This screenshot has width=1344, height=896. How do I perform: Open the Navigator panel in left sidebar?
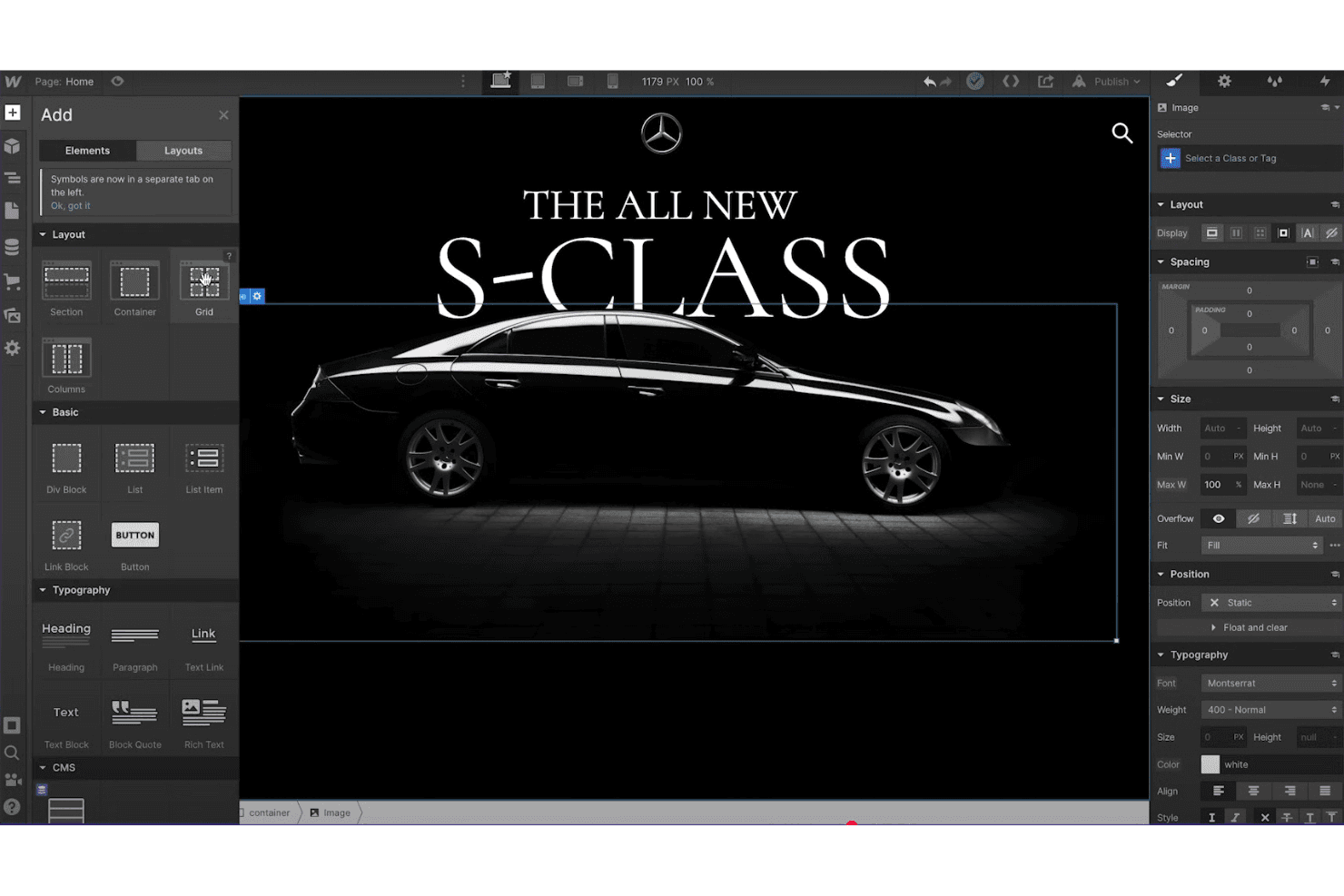tap(13, 178)
